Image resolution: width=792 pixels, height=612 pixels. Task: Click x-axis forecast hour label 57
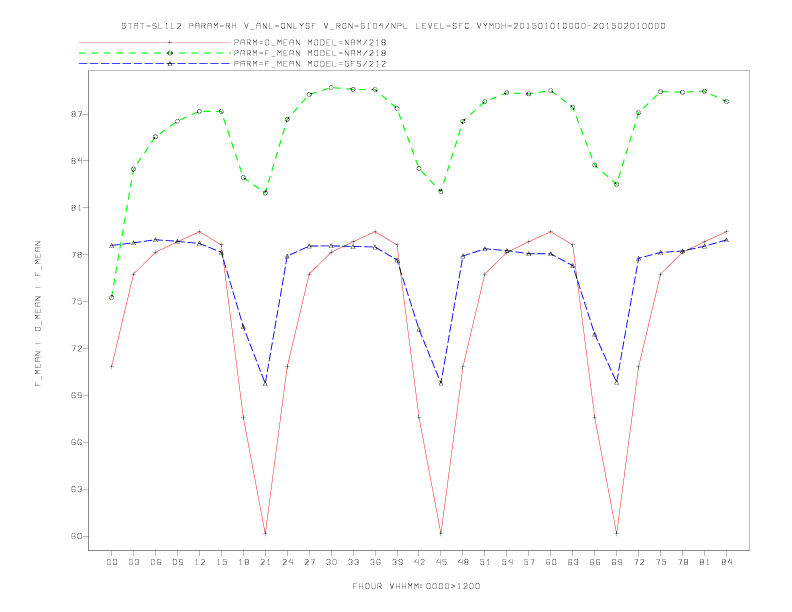coord(529,562)
